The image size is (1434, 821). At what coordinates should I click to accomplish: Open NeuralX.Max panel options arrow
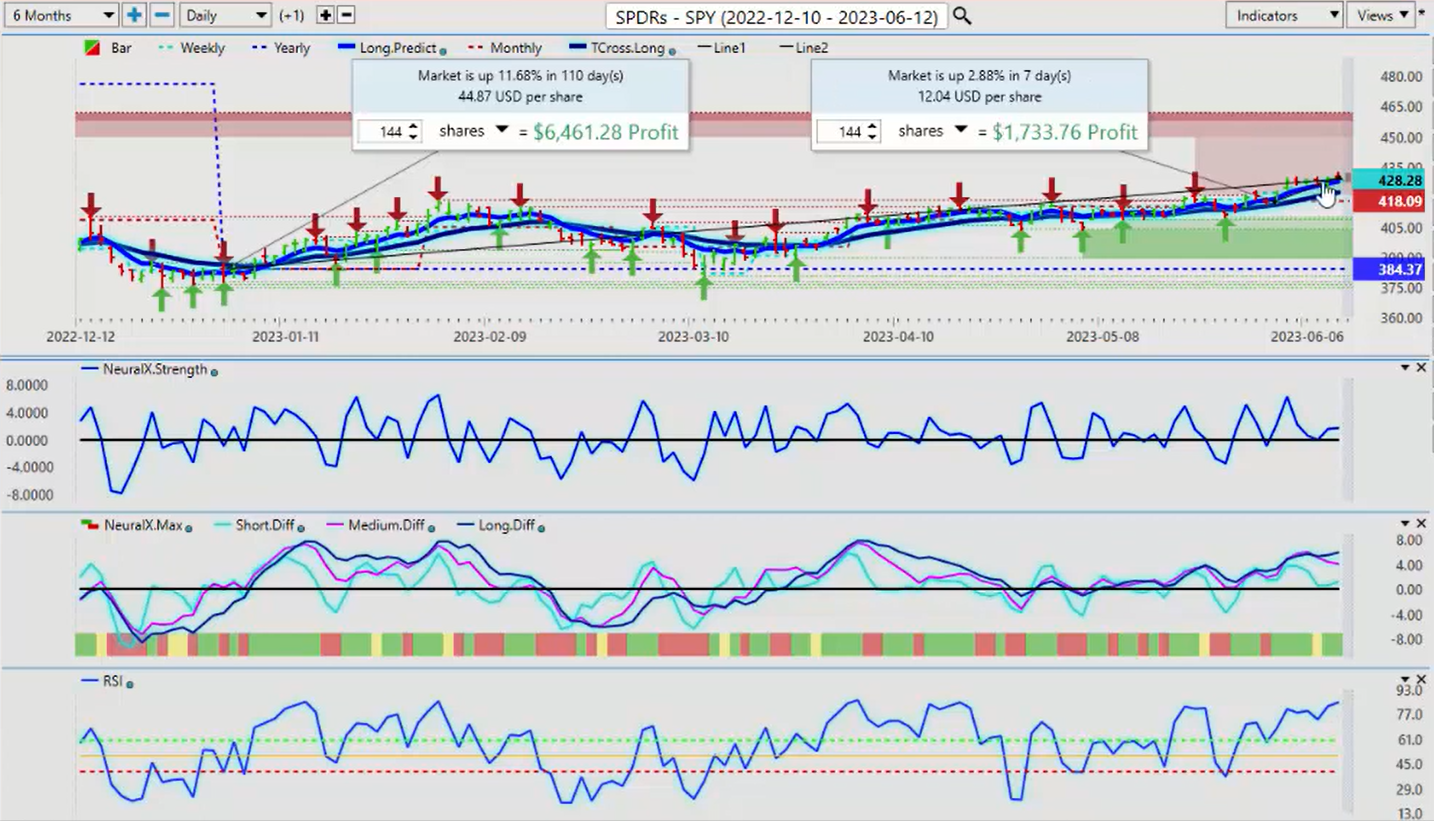1404,524
